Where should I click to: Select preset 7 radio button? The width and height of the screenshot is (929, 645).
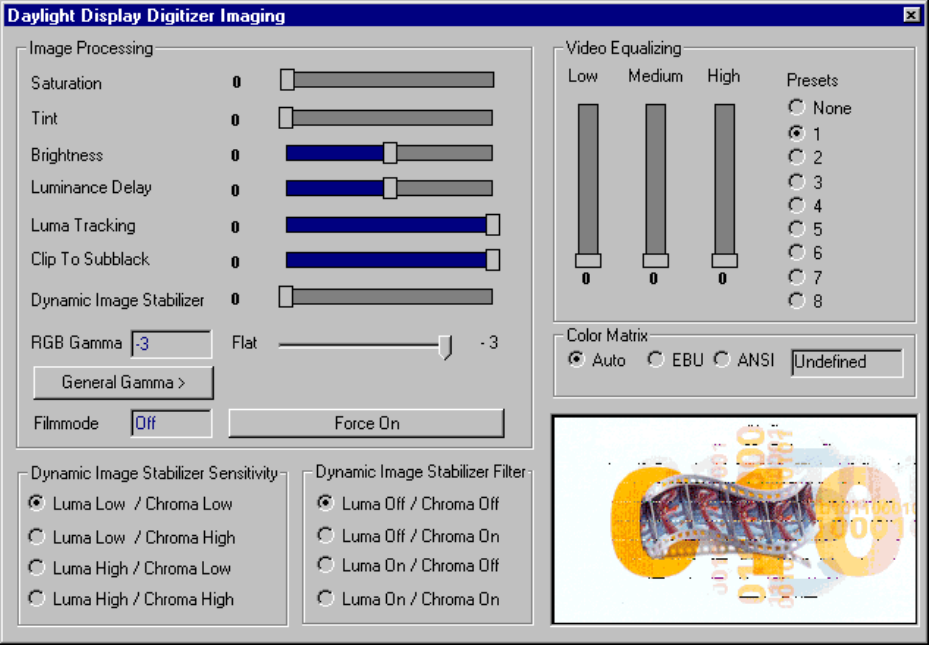pos(796,277)
